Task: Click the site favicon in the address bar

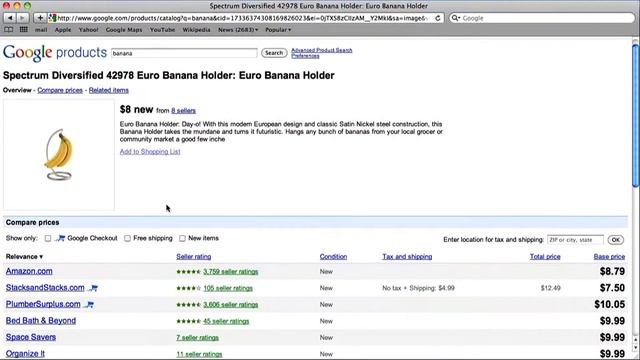Action: point(52,18)
